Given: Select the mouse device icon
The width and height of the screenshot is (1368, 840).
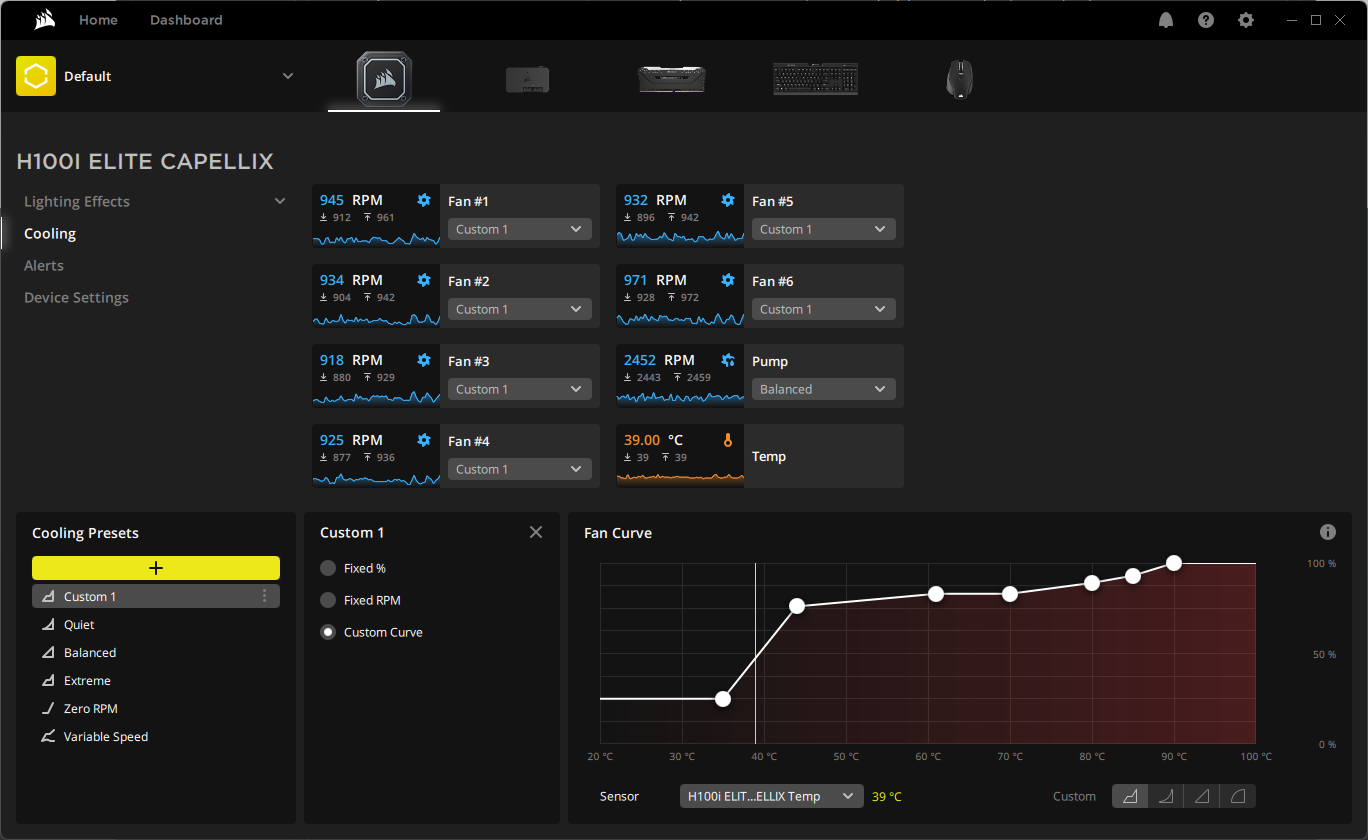Looking at the screenshot, I should (960, 79).
